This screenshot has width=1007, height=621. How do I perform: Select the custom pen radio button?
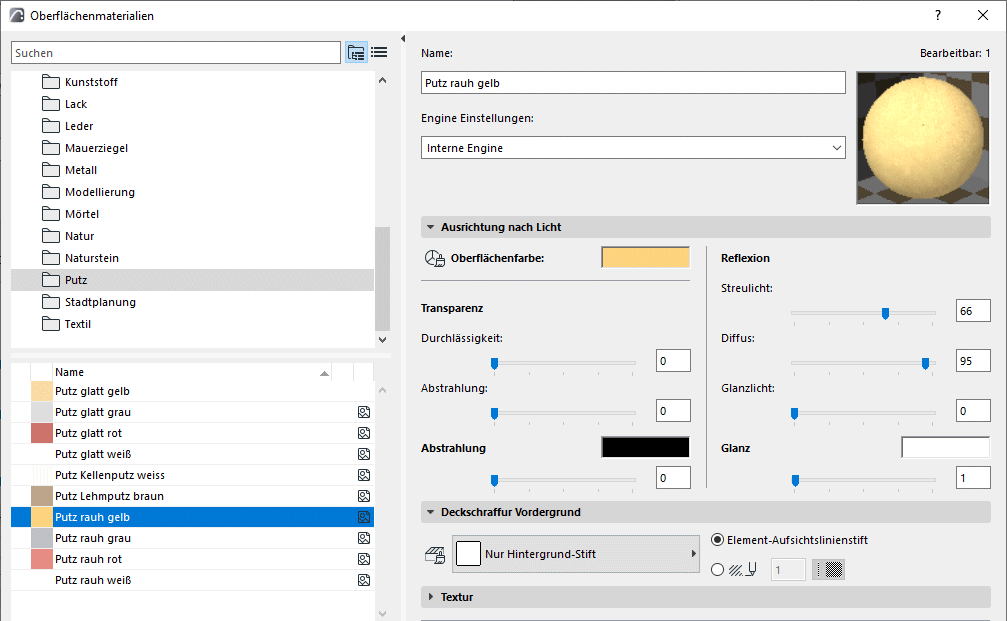tap(717, 570)
